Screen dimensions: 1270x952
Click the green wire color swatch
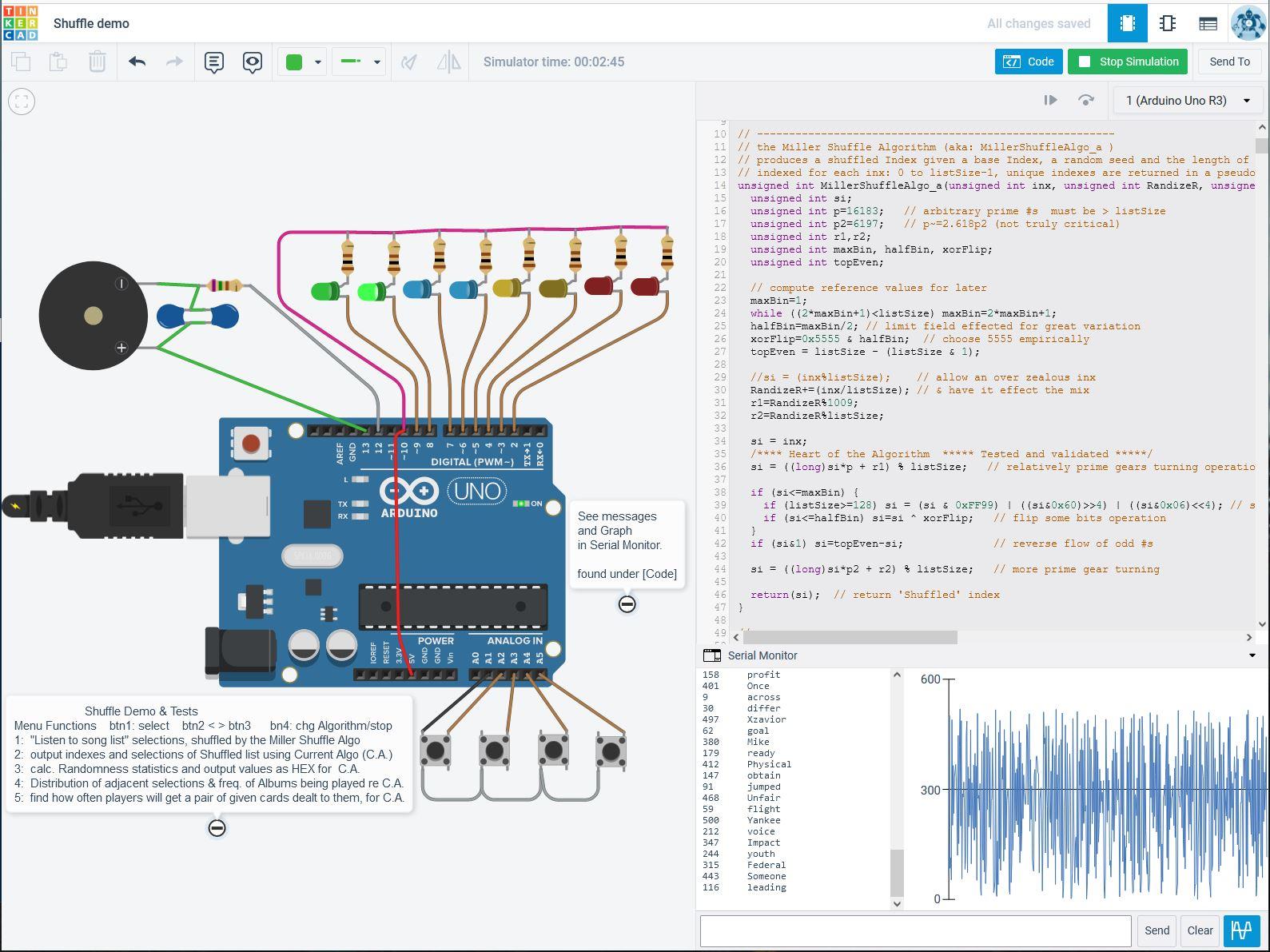pyautogui.click(x=294, y=62)
